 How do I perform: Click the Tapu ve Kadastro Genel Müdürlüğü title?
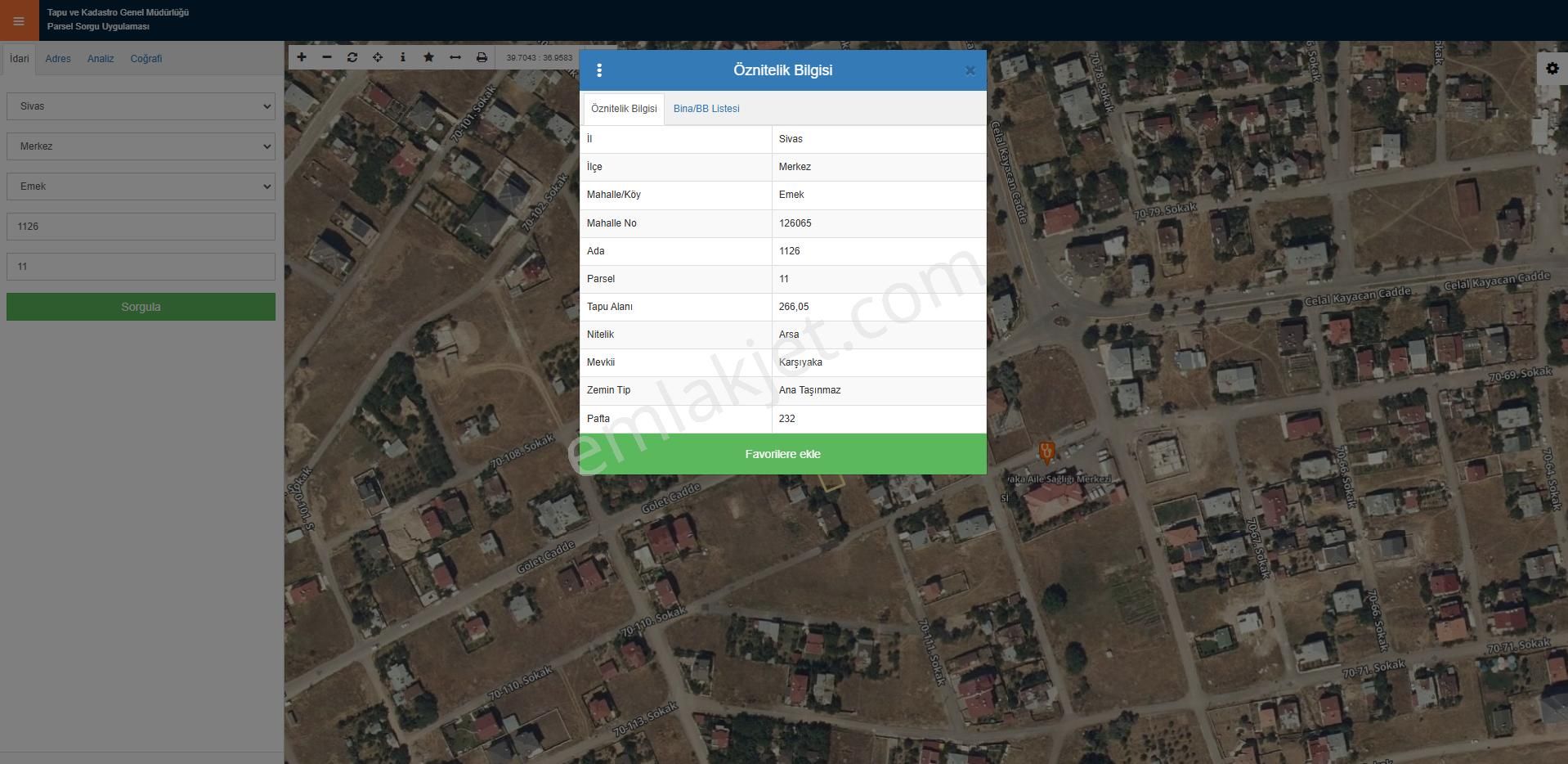pyautogui.click(x=118, y=12)
